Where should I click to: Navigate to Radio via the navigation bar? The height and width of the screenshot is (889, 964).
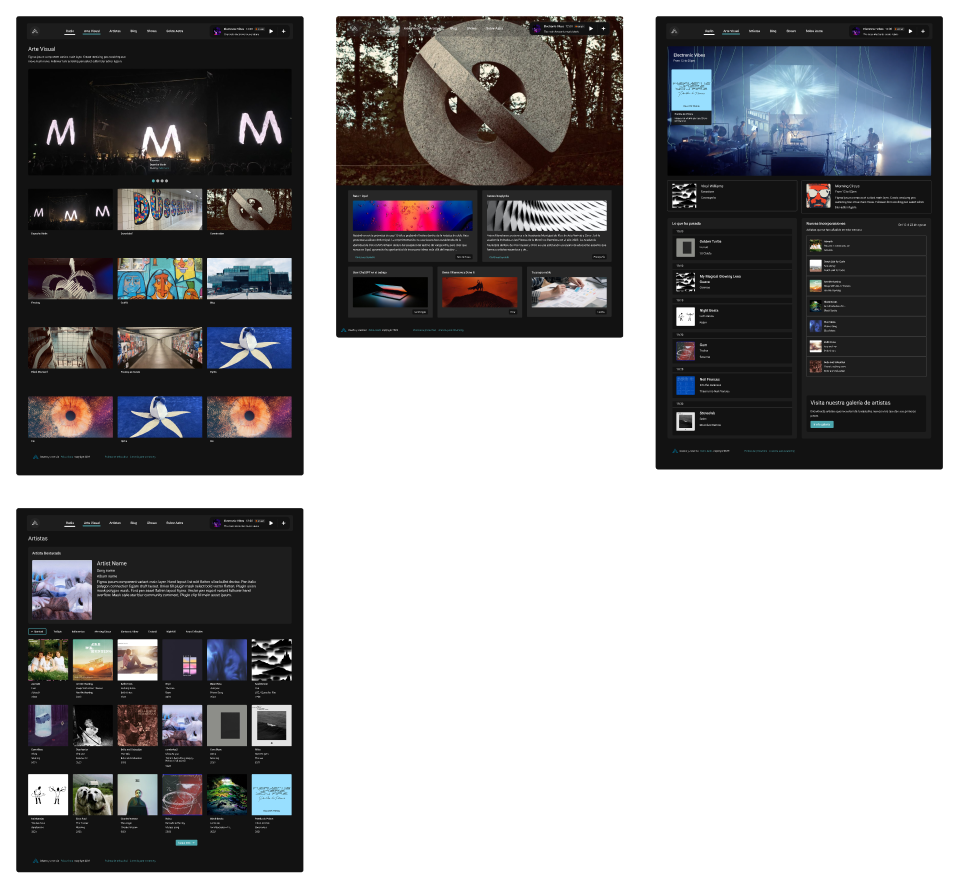(x=70, y=31)
